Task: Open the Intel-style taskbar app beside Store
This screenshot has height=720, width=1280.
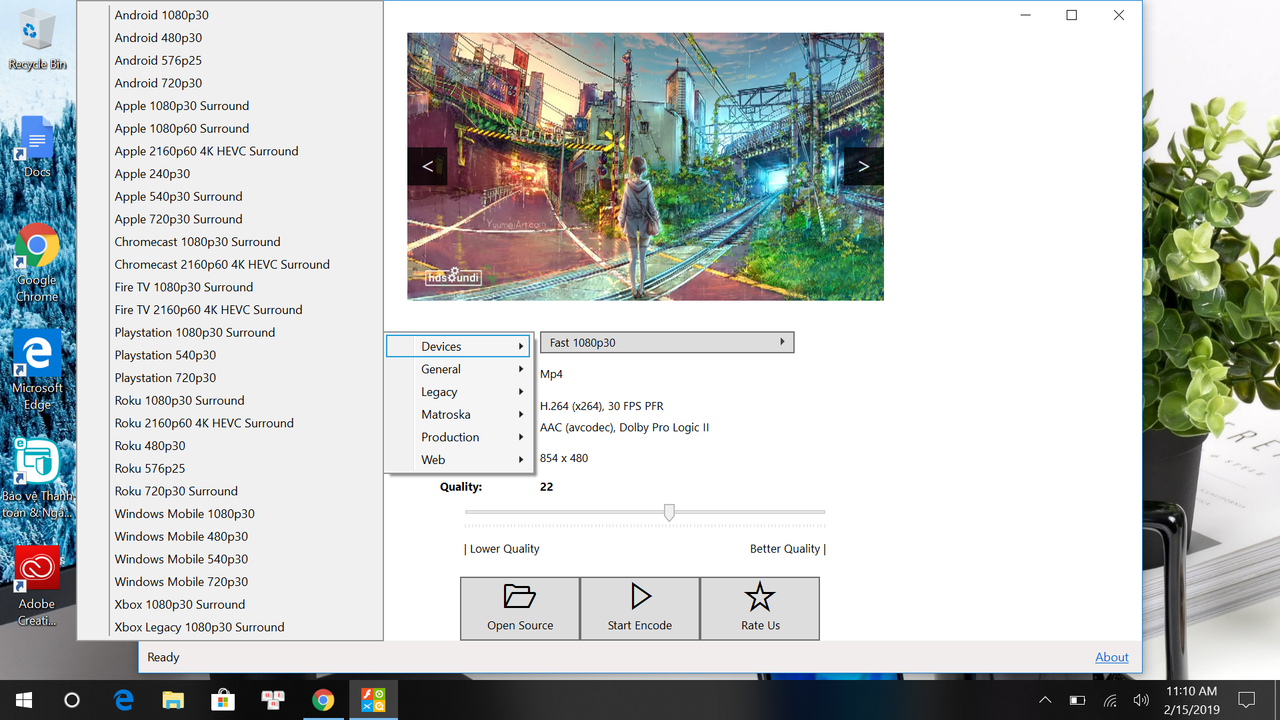Action: tap(273, 700)
